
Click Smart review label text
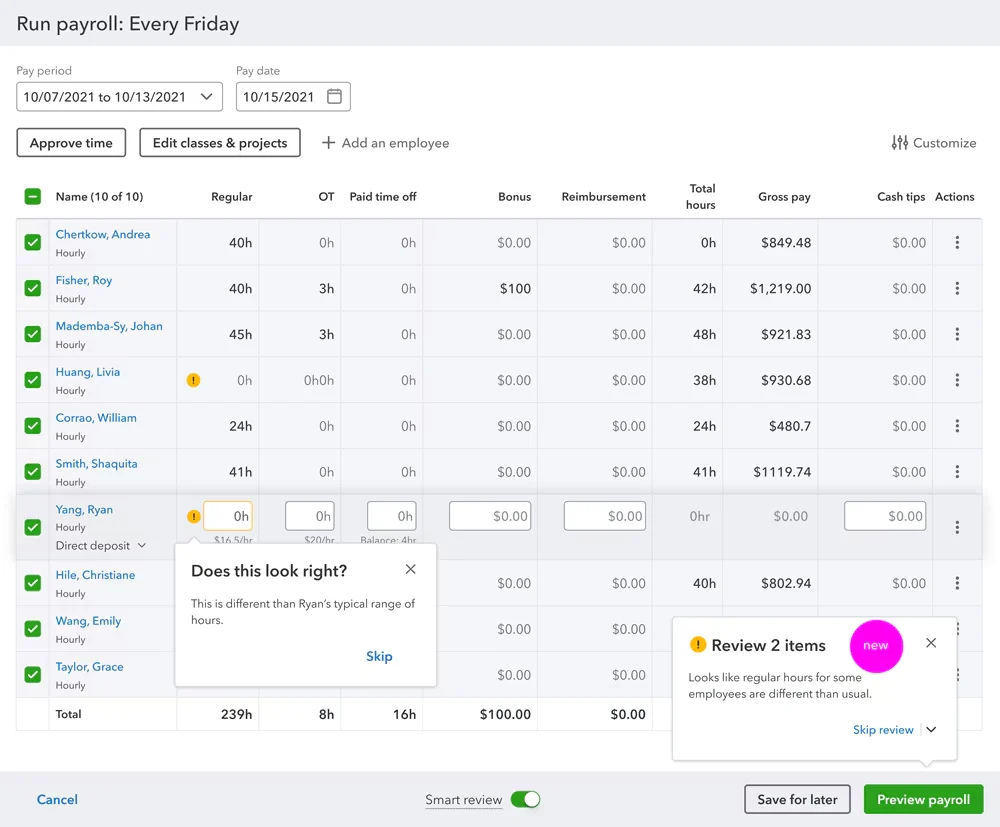tap(464, 800)
